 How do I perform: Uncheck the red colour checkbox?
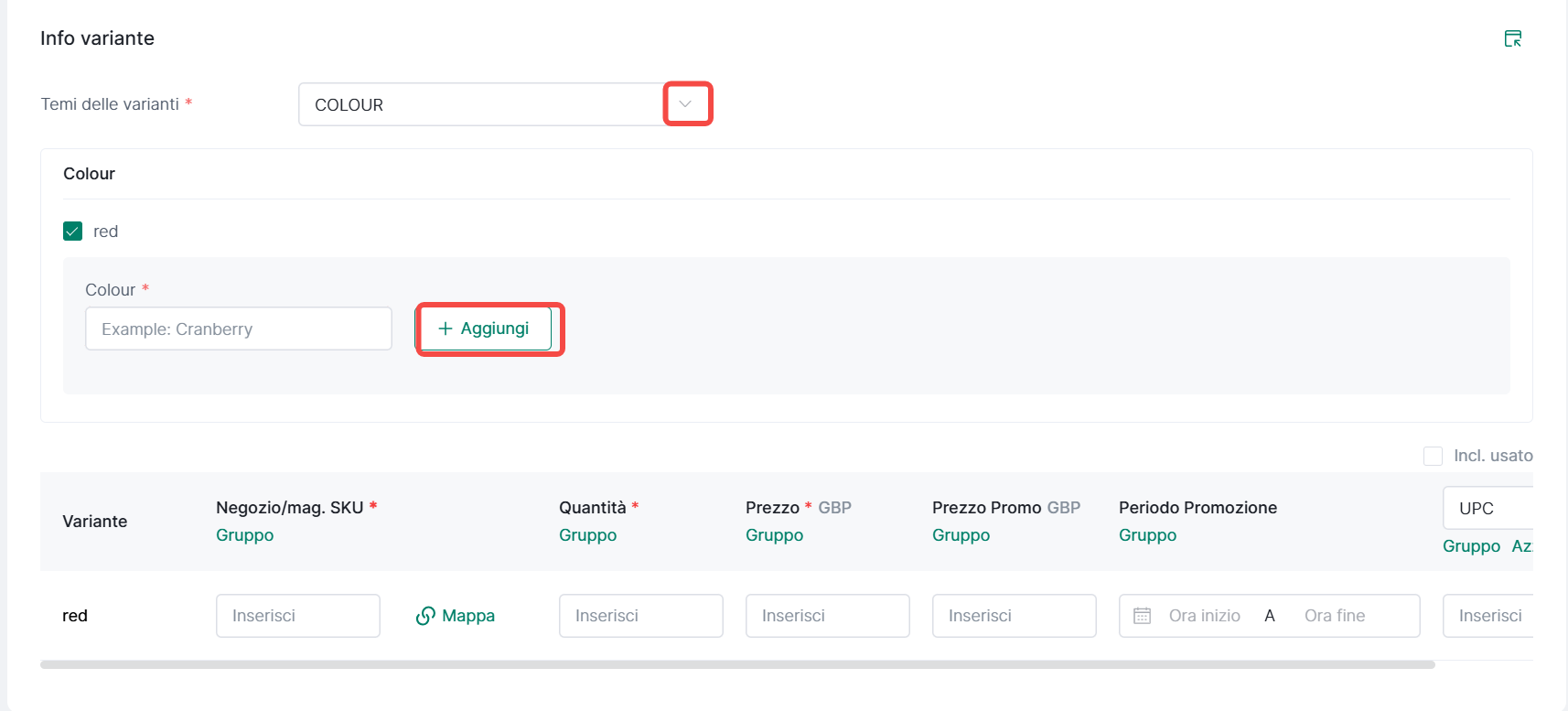73,232
